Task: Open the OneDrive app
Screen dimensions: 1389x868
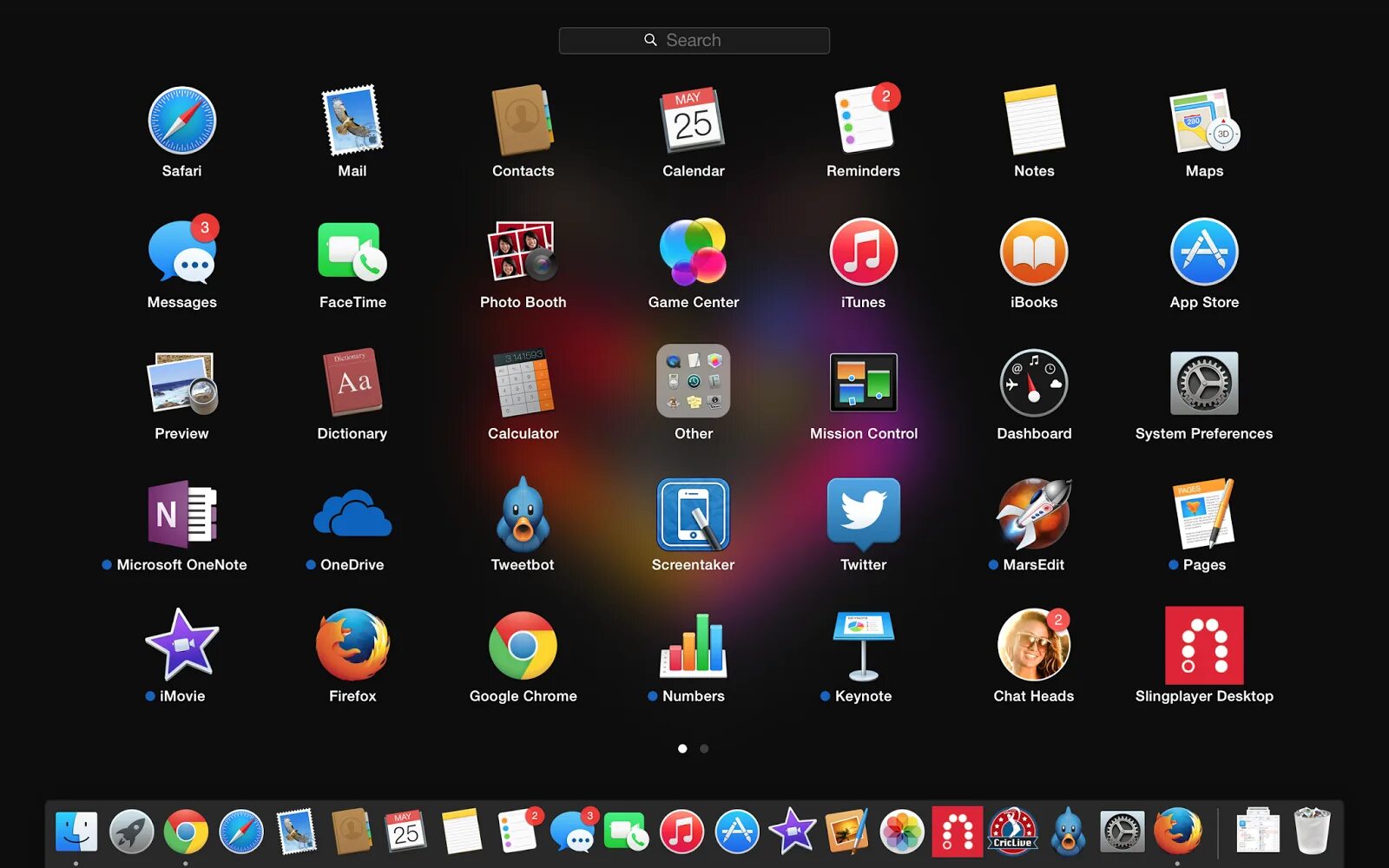Action: [352, 514]
